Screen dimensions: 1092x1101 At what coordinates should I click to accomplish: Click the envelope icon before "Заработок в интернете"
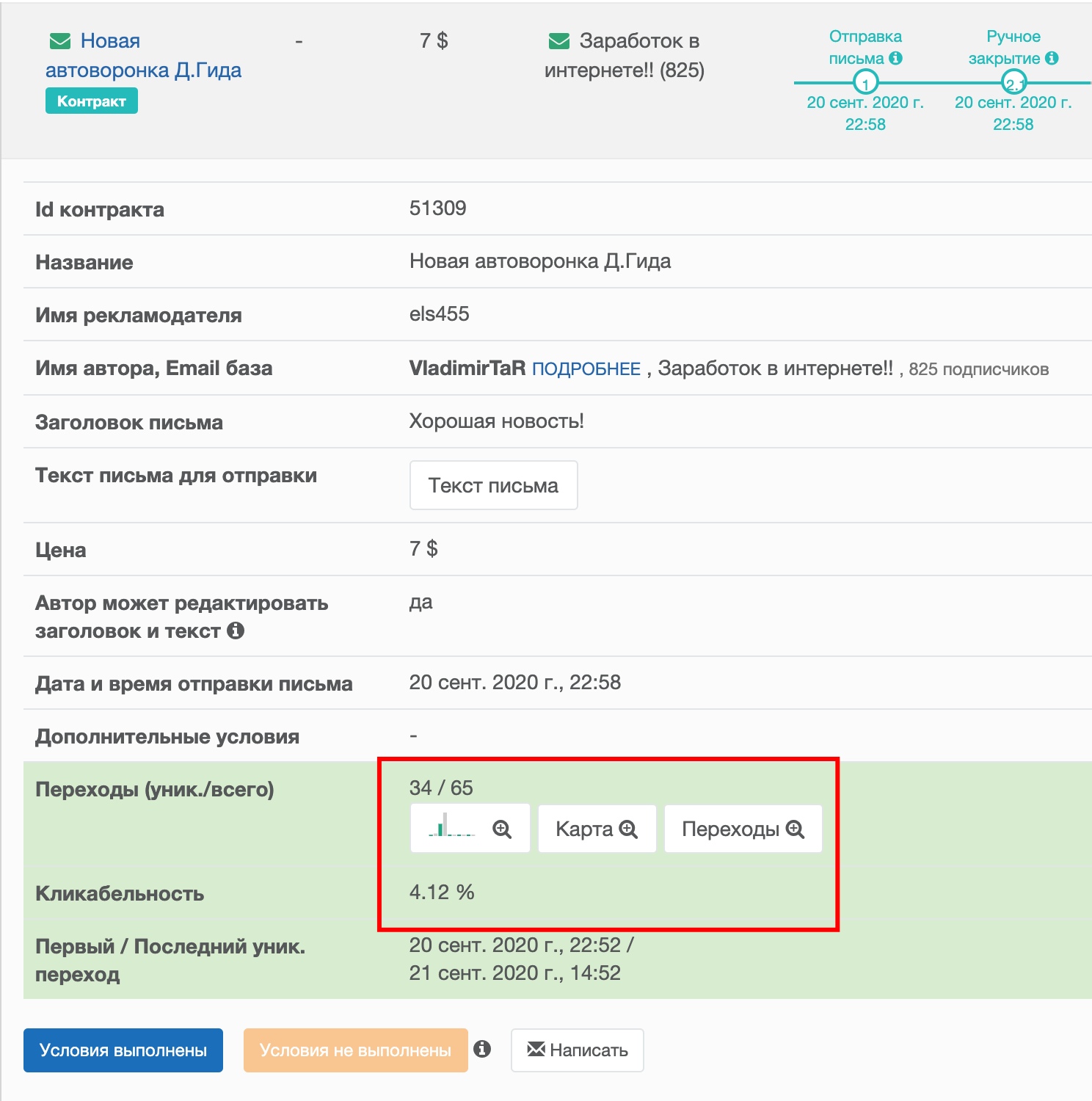tap(559, 41)
